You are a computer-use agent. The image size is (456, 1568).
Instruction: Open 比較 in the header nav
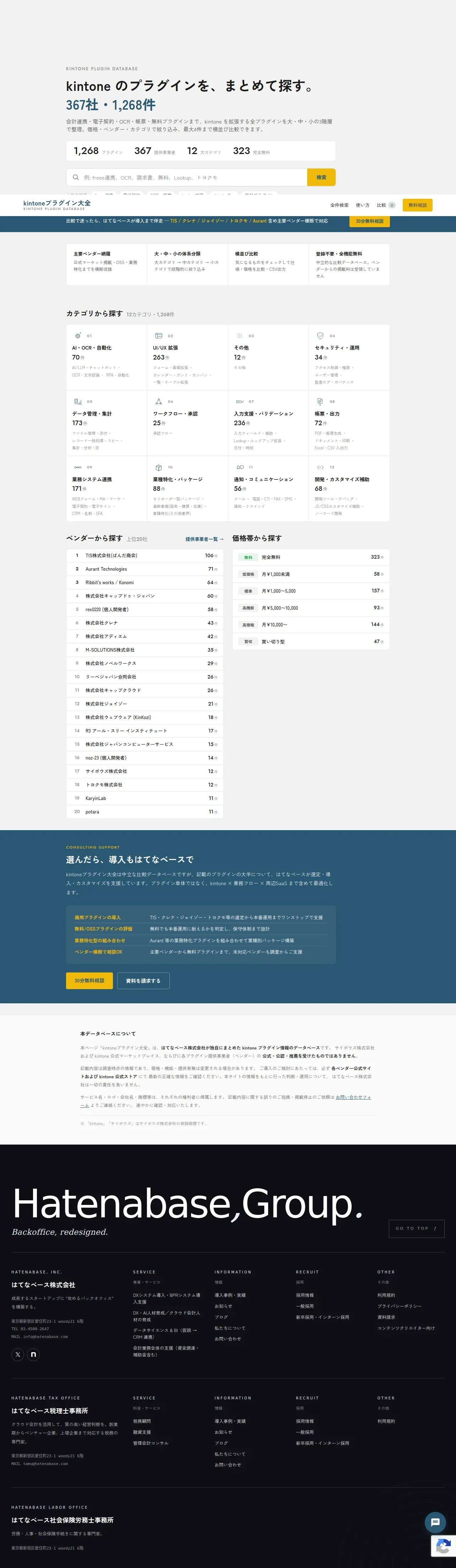coord(386,205)
